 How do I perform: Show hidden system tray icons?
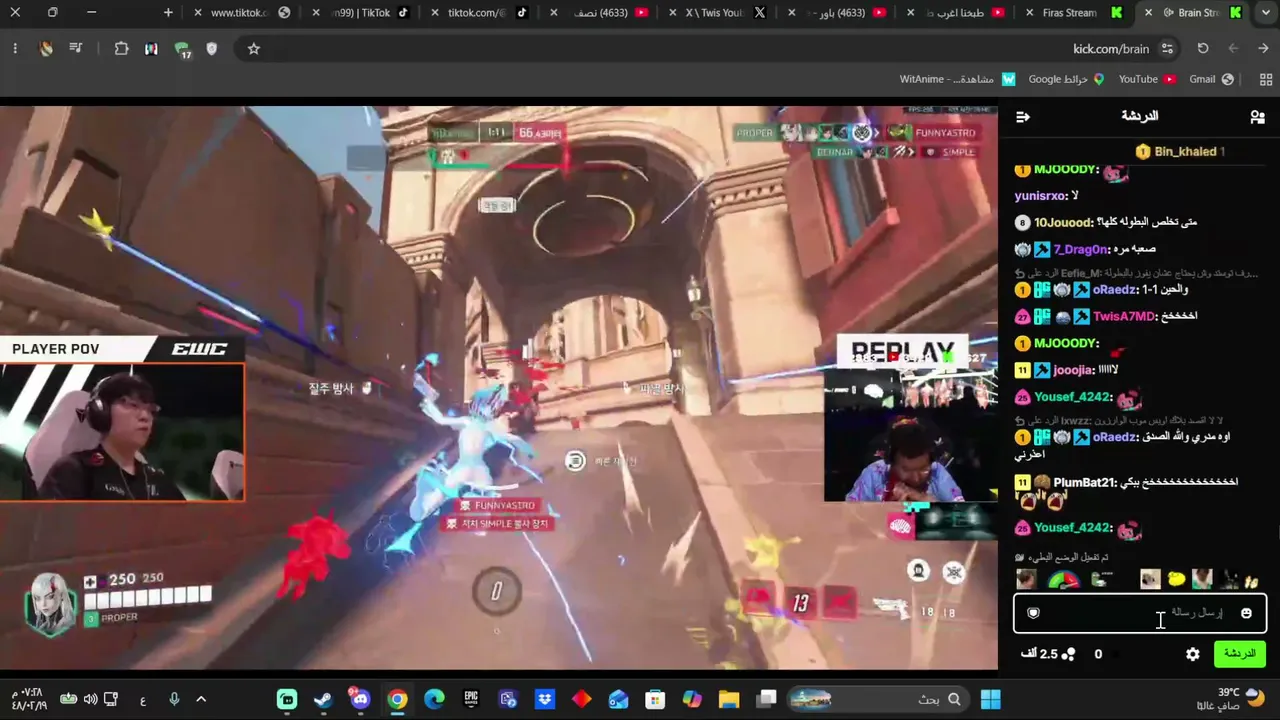pos(201,699)
